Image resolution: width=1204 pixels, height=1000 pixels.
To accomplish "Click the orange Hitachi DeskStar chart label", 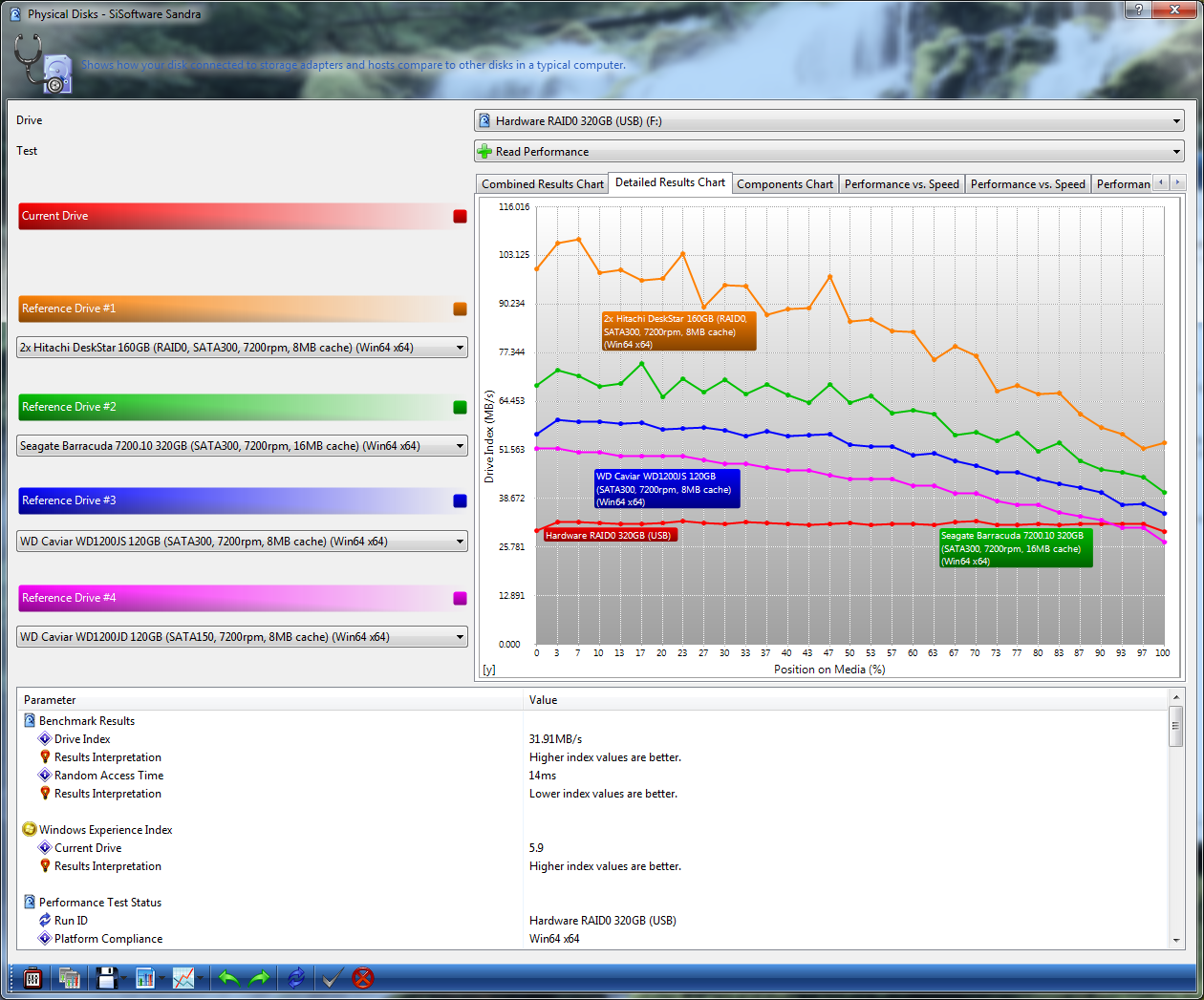I will click(678, 331).
